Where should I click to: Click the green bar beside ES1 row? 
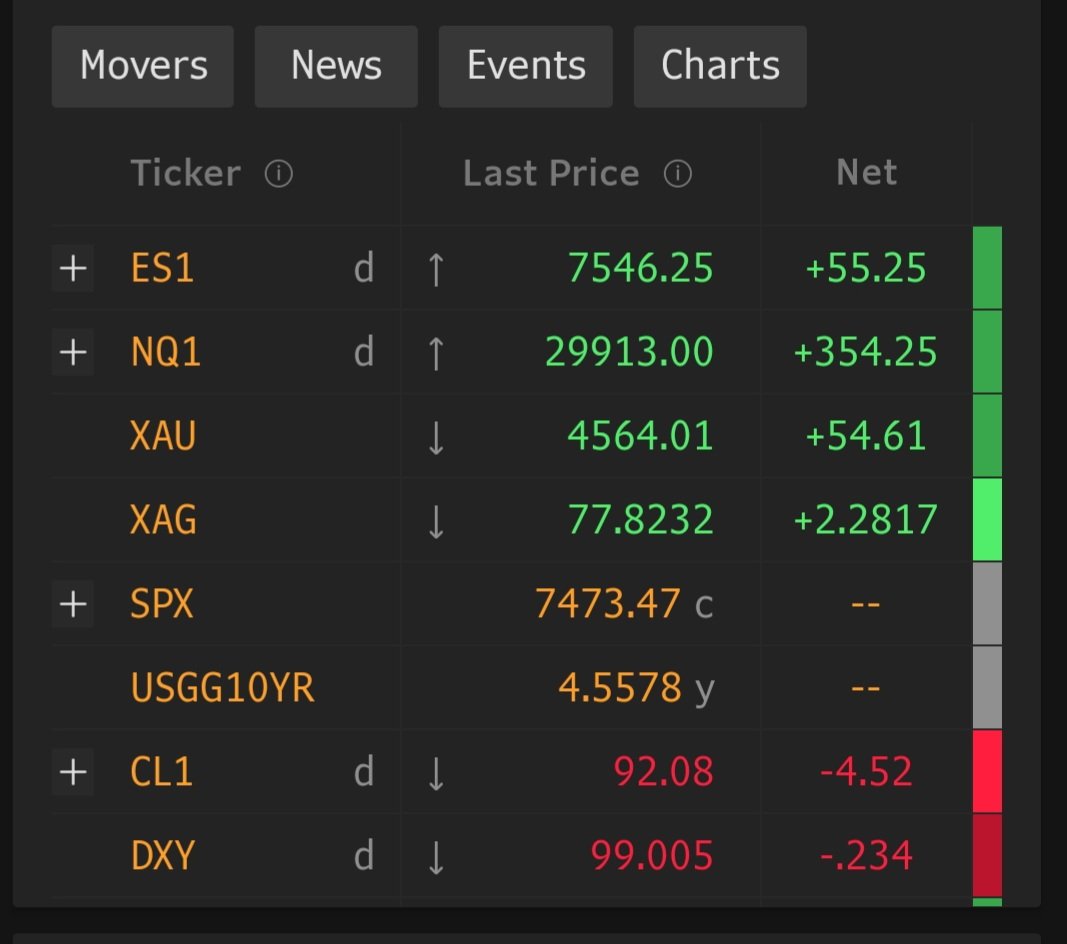coord(987,268)
